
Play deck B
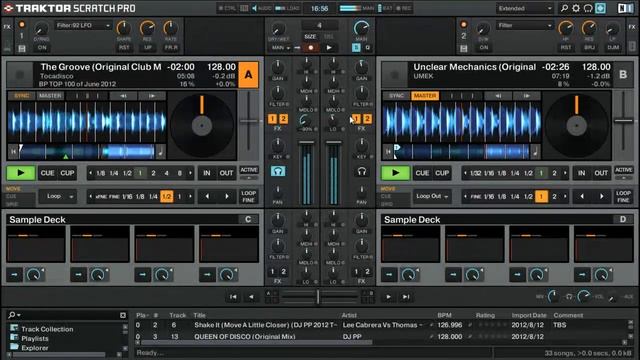395,173
